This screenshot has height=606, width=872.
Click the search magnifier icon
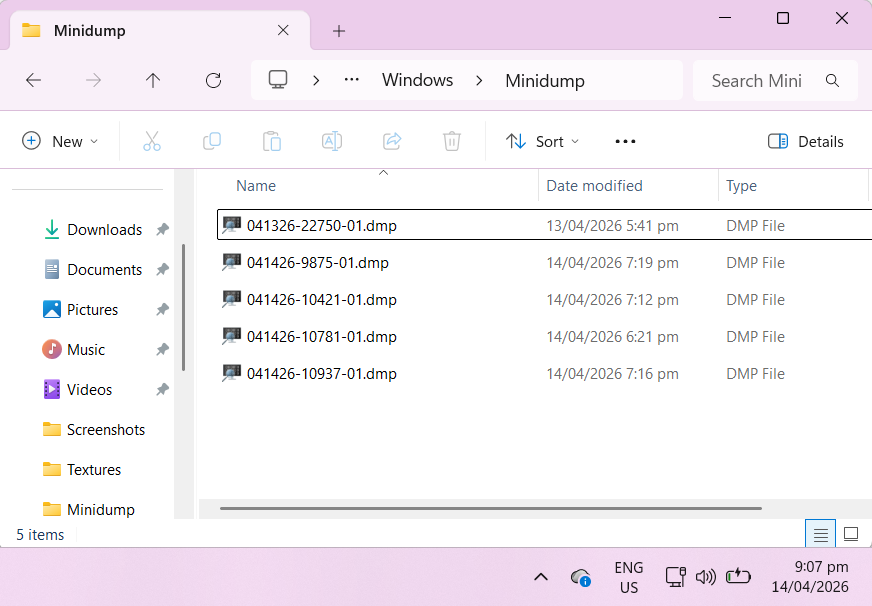[833, 81]
